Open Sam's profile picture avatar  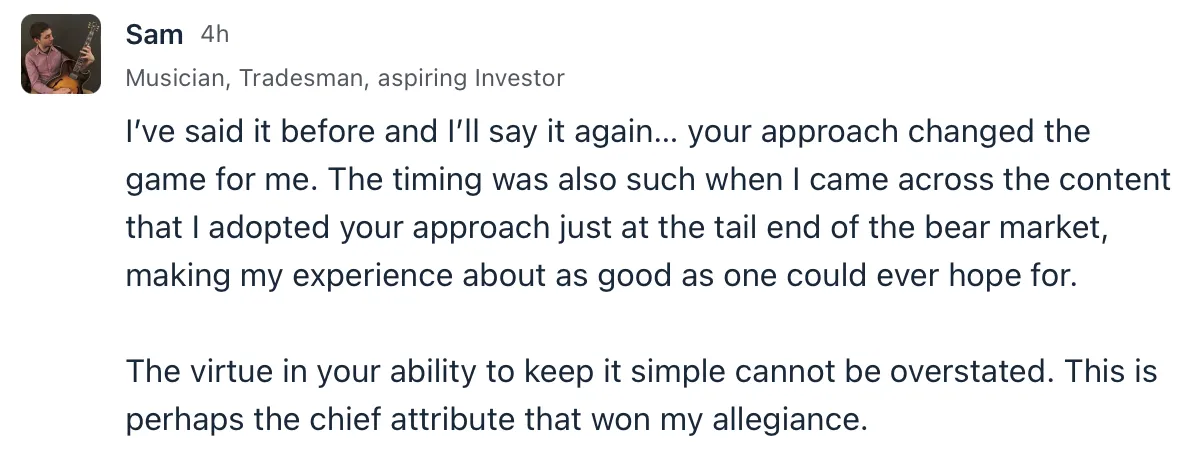coord(61,54)
